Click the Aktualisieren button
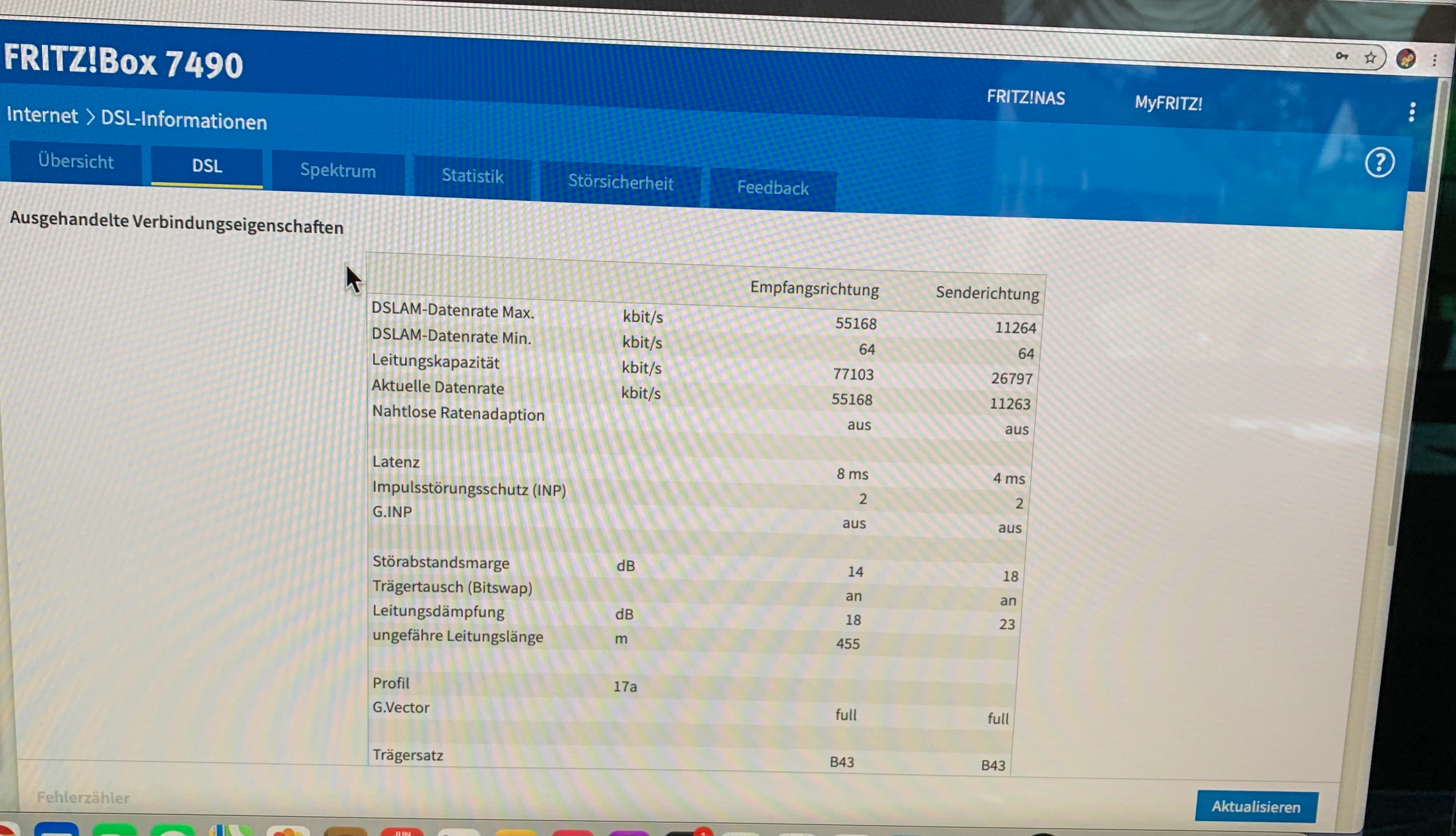This screenshot has width=1456, height=836. (1256, 807)
